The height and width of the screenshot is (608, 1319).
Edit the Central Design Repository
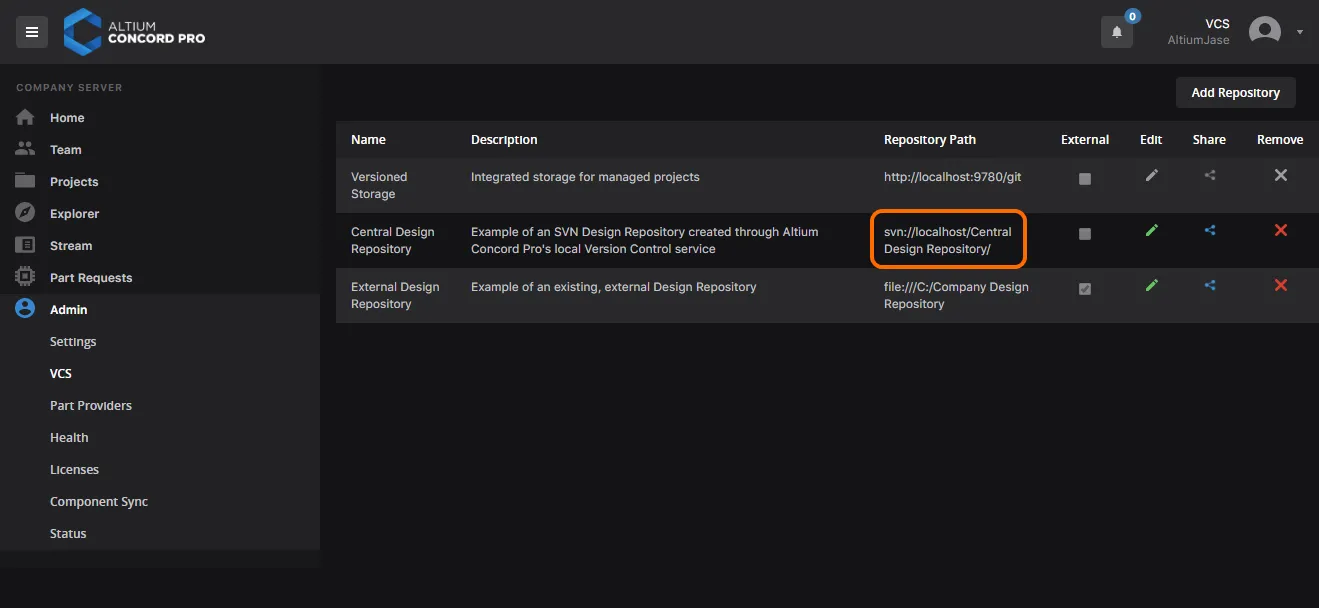pyautogui.click(x=1151, y=231)
